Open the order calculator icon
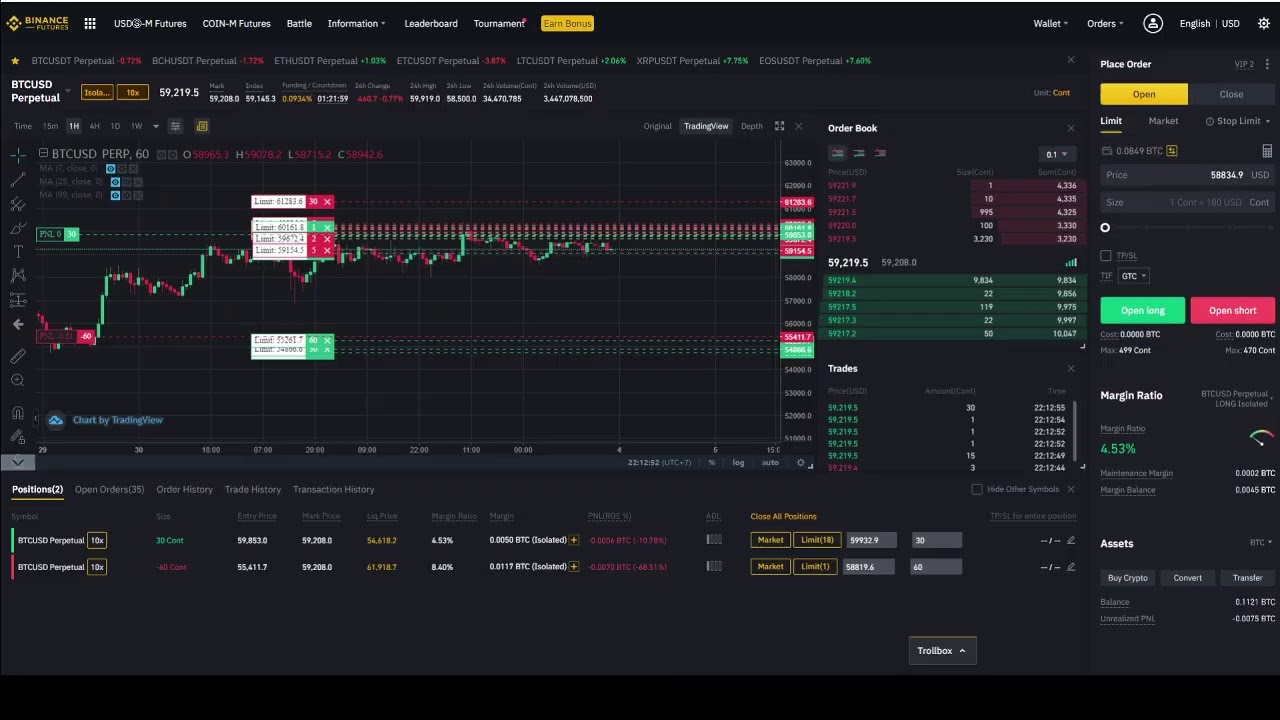 click(1266, 151)
